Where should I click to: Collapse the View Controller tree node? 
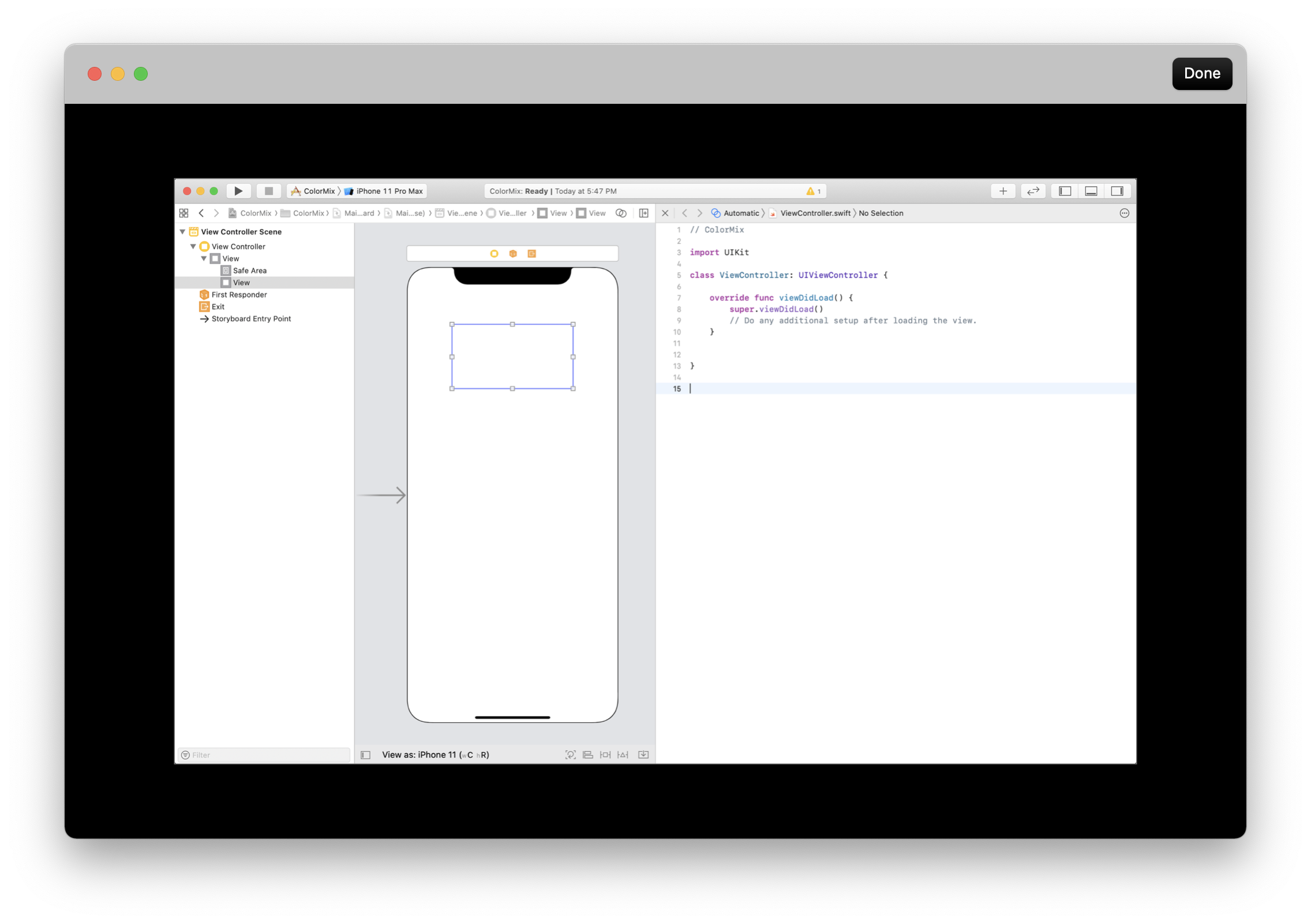coord(193,246)
